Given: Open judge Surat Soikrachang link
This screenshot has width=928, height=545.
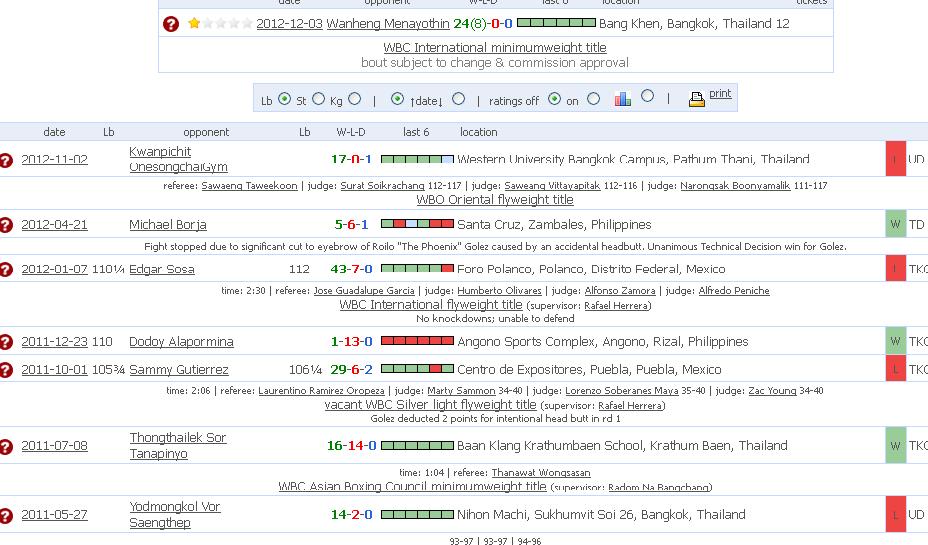Looking at the screenshot, I should click(382, 186).
